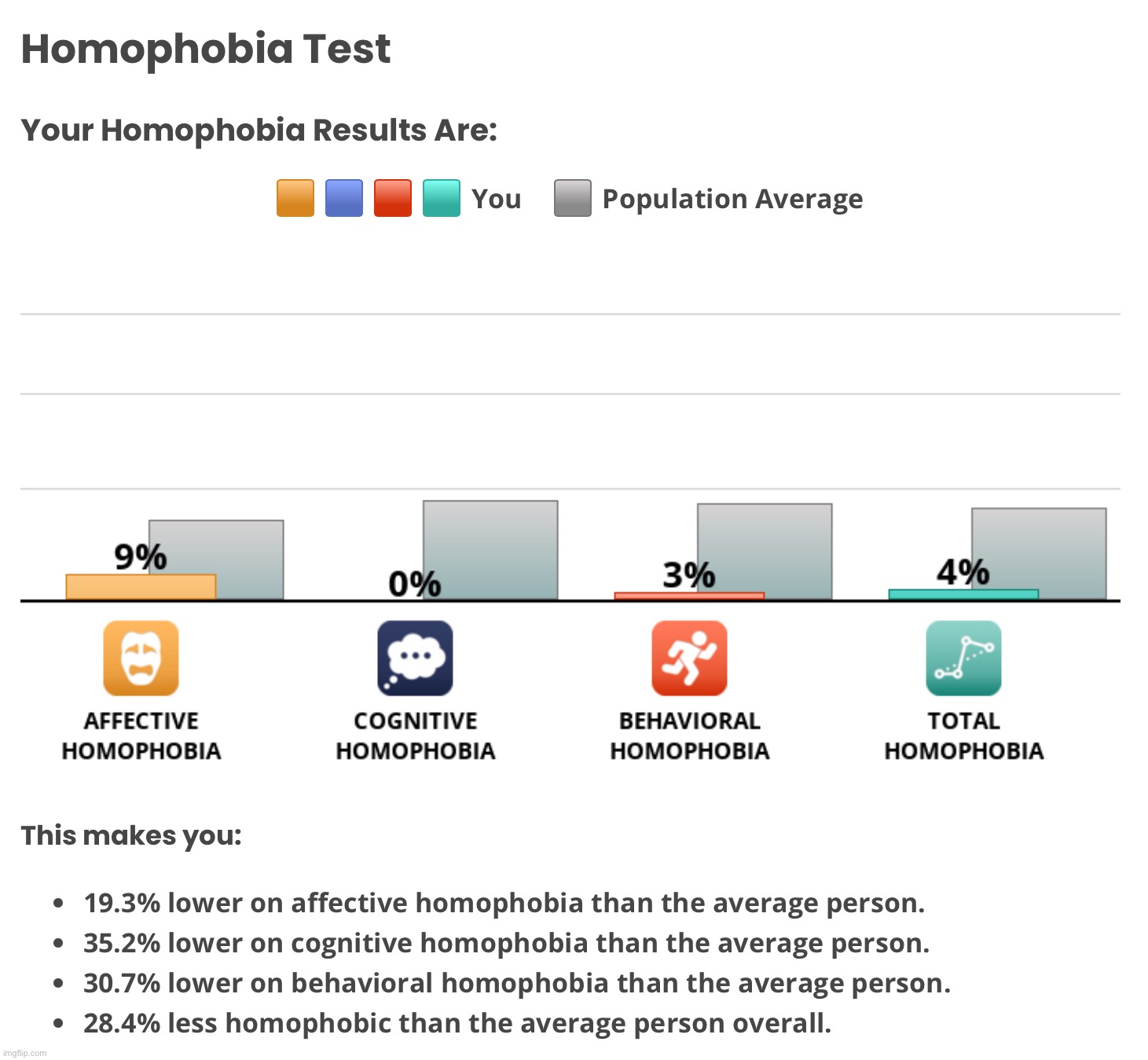
Task: Click the imgflip.com watermark link
Action: pos(26,1053)
